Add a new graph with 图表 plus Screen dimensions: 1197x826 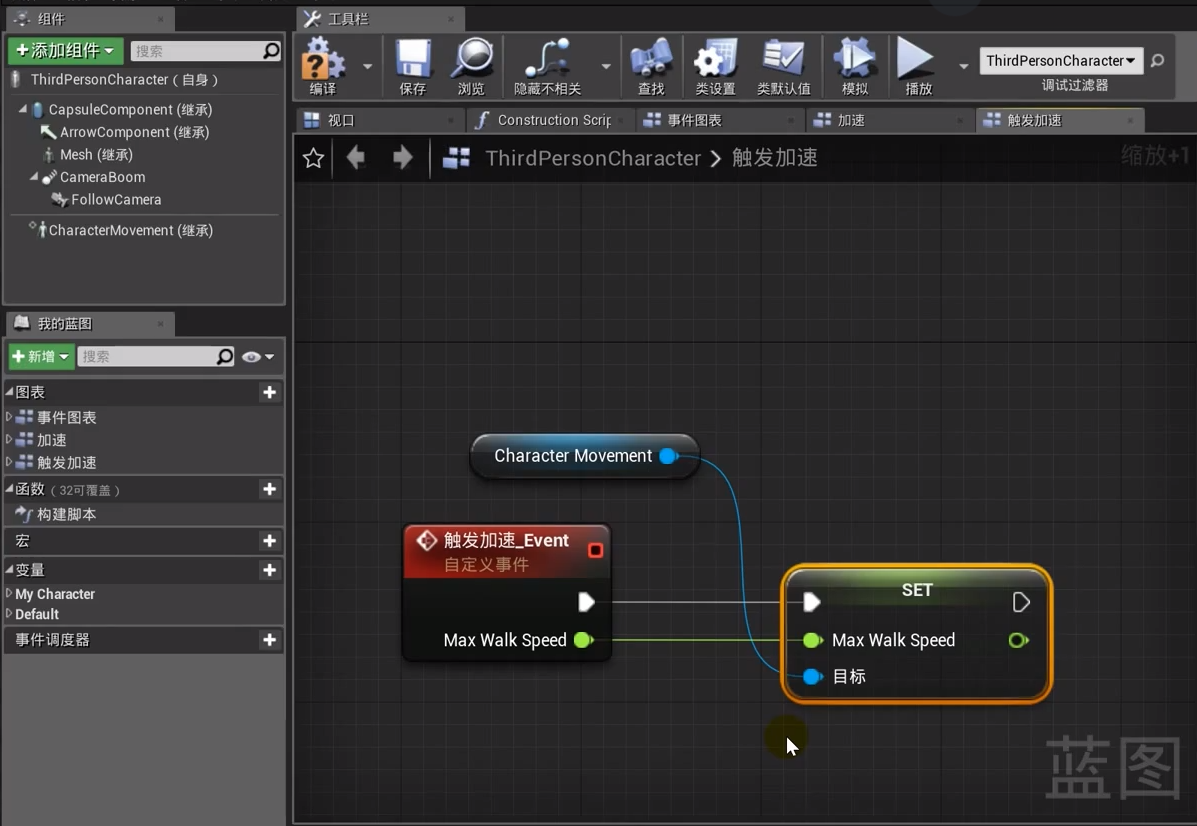click(269, 392)
